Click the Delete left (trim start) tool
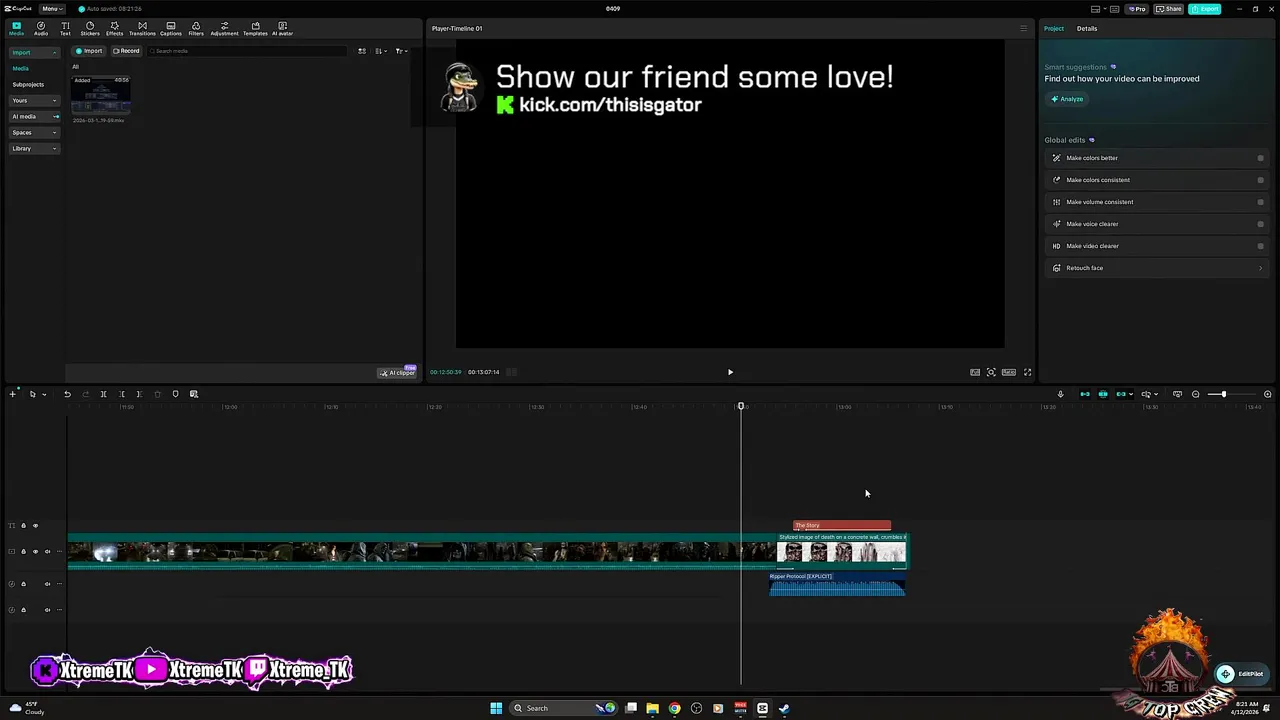 pyautogui.click(x=122, y=394)
